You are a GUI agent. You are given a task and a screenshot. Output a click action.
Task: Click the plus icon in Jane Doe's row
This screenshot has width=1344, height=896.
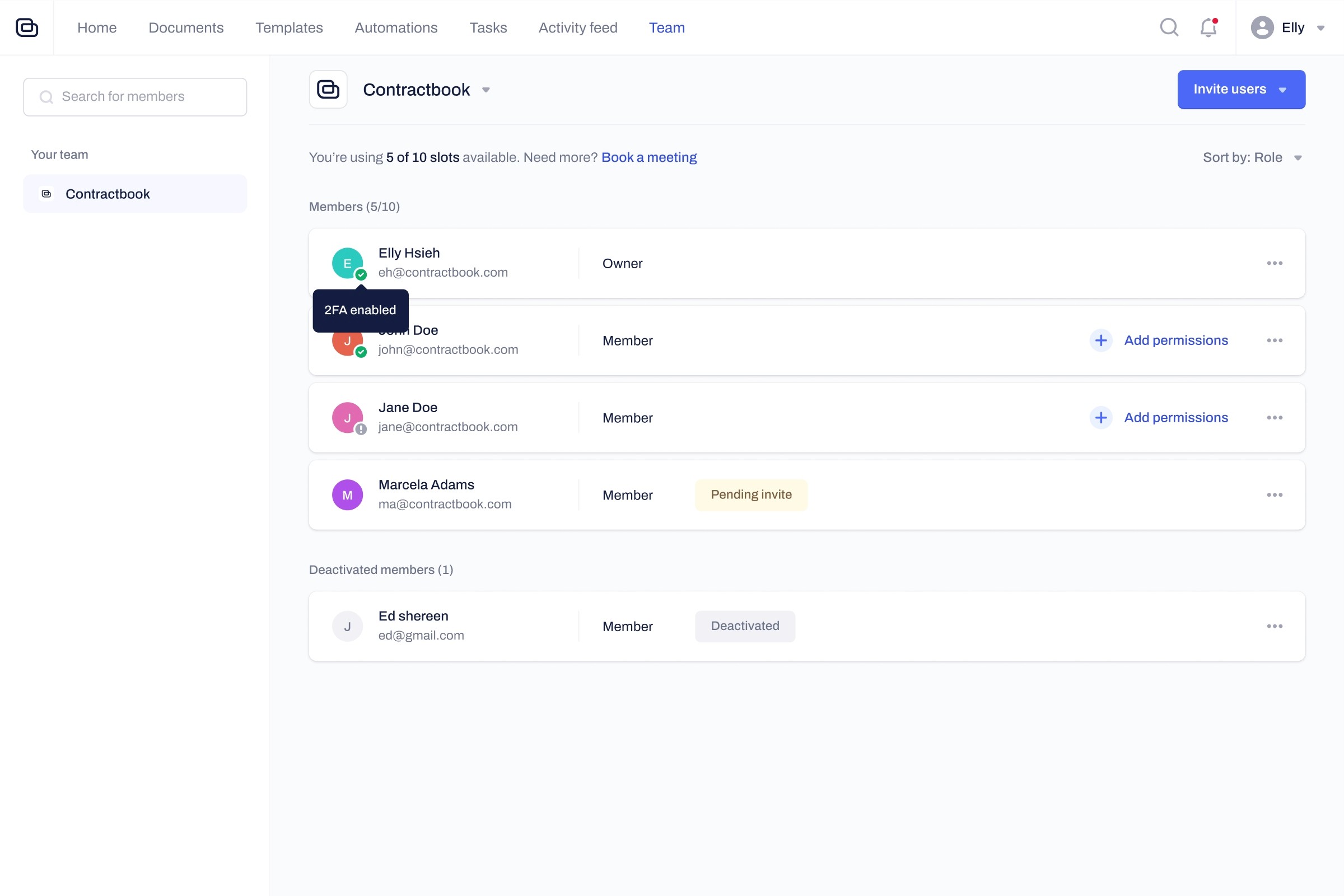pos(1100,418)
